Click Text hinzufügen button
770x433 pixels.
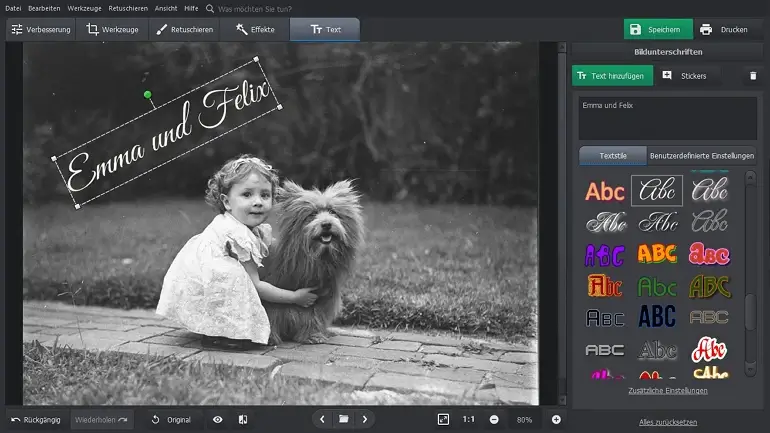[x=612, y=76]
